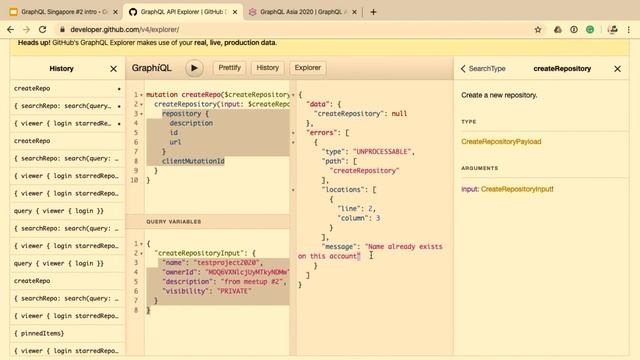Select first 'query { viewer { login }}' history entry
Viewport: 640px width, 360px height.
tap(67, 211)
